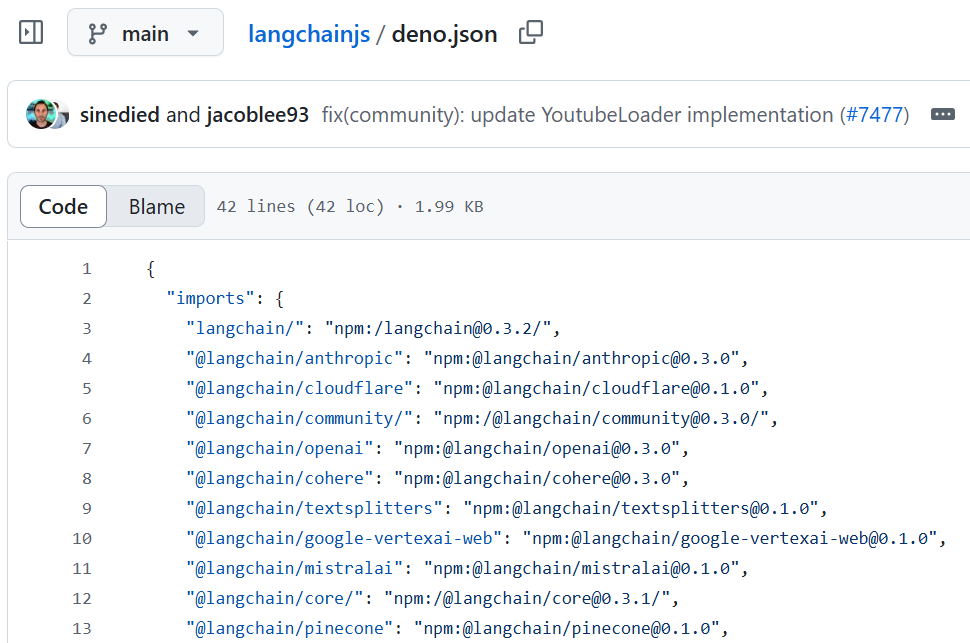This screenshot has height=643, width=970.
Task: Click "@langchain/community/" key text
Action: pyautogui.click(x=299, y=418)
